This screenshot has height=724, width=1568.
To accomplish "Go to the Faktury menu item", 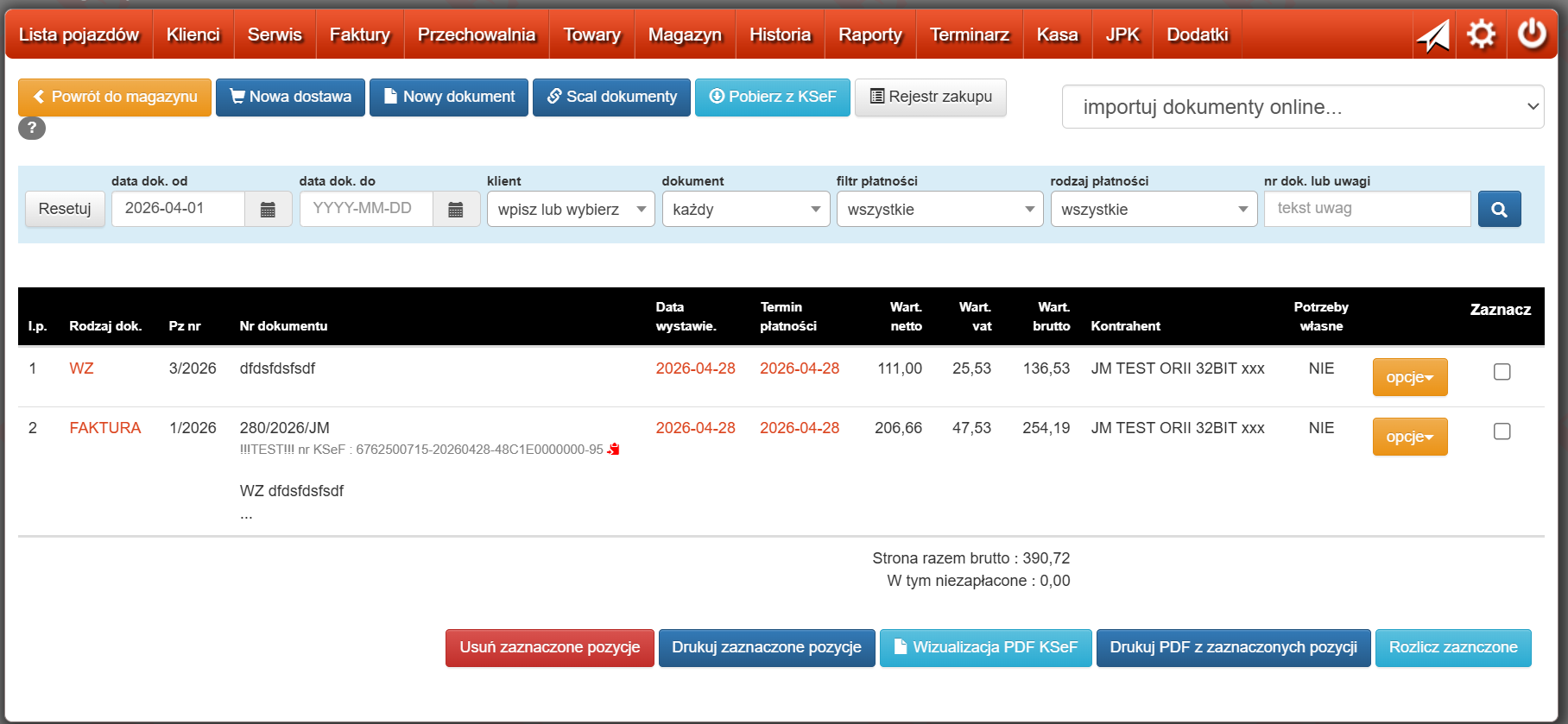I will pos(359,35).
